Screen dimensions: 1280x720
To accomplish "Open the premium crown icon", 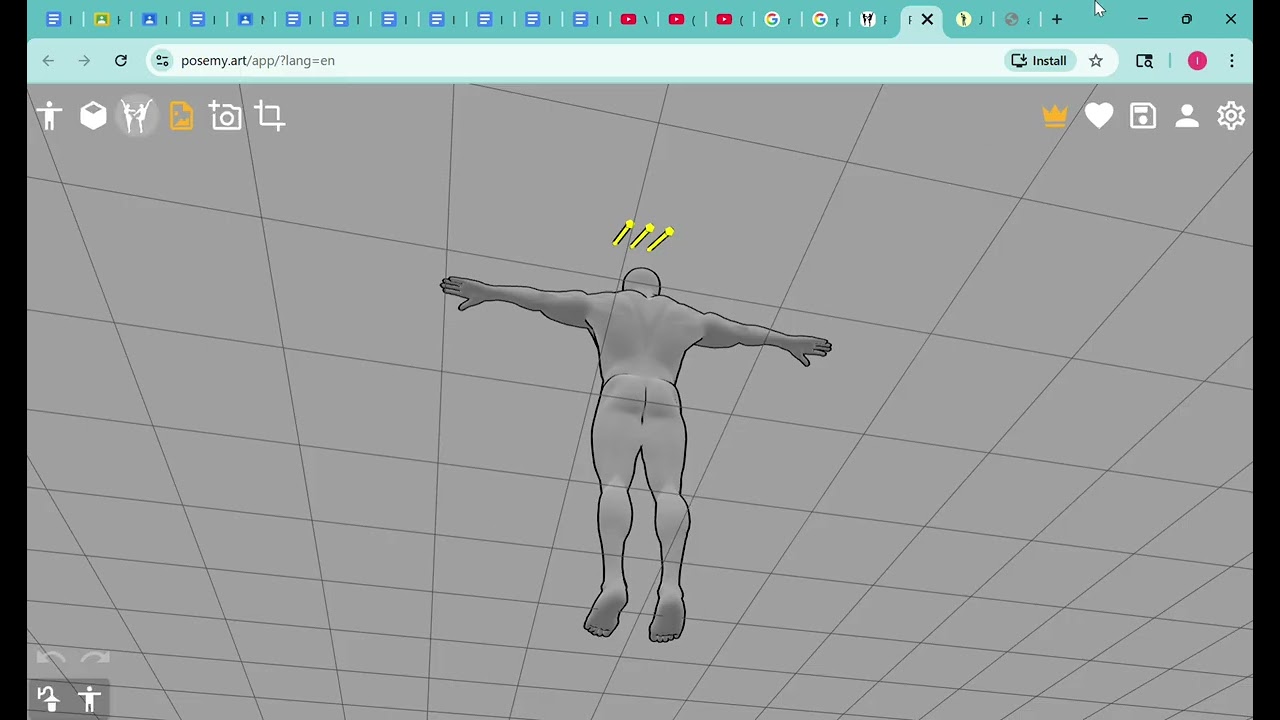I will pyautogui.click(x=1055, y=116).
